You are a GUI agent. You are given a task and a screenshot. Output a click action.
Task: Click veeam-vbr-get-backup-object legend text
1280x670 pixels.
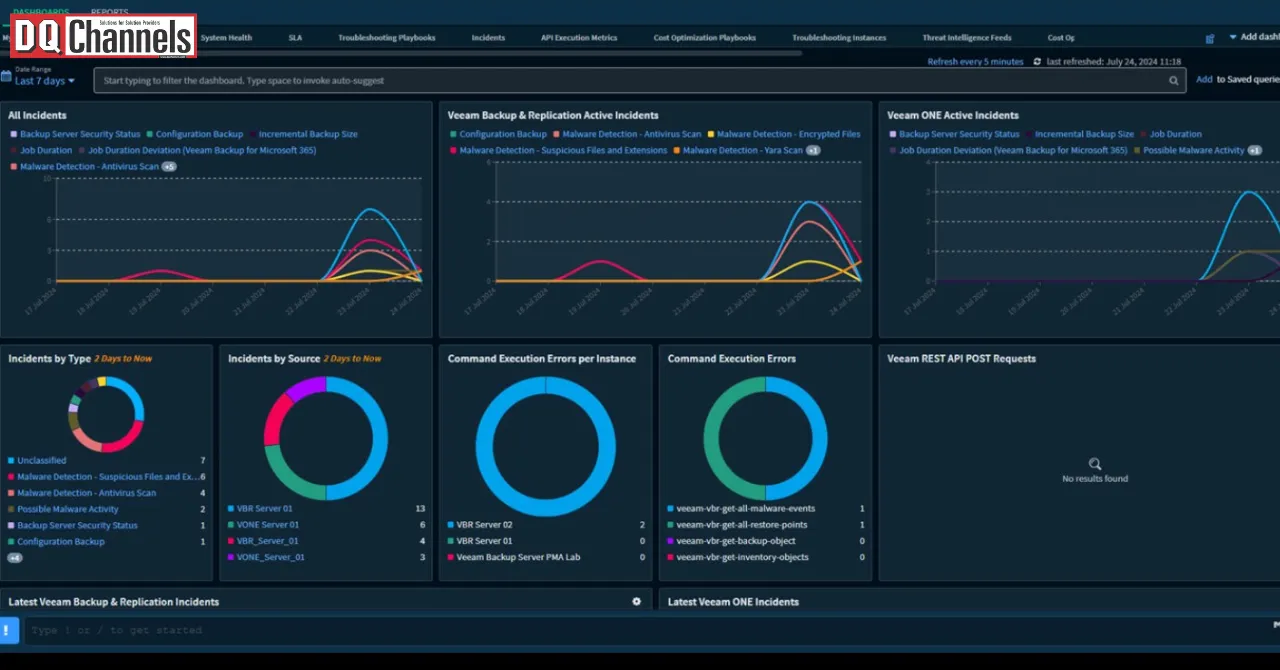[x=735, y=541]
